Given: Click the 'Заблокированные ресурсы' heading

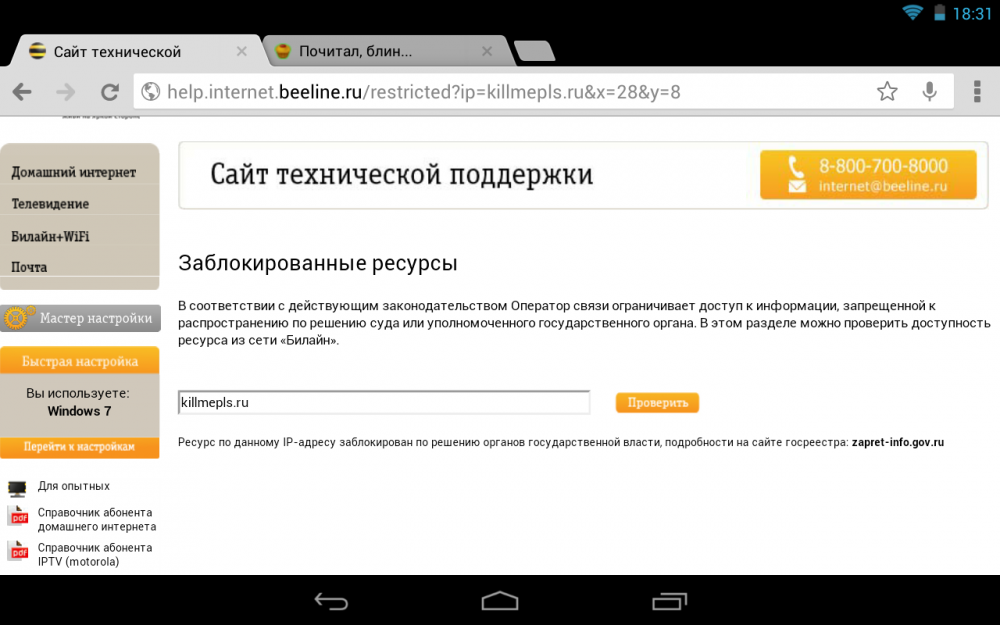Looking at the screenshot, I should pyautogui.click(x=318, y=263).
